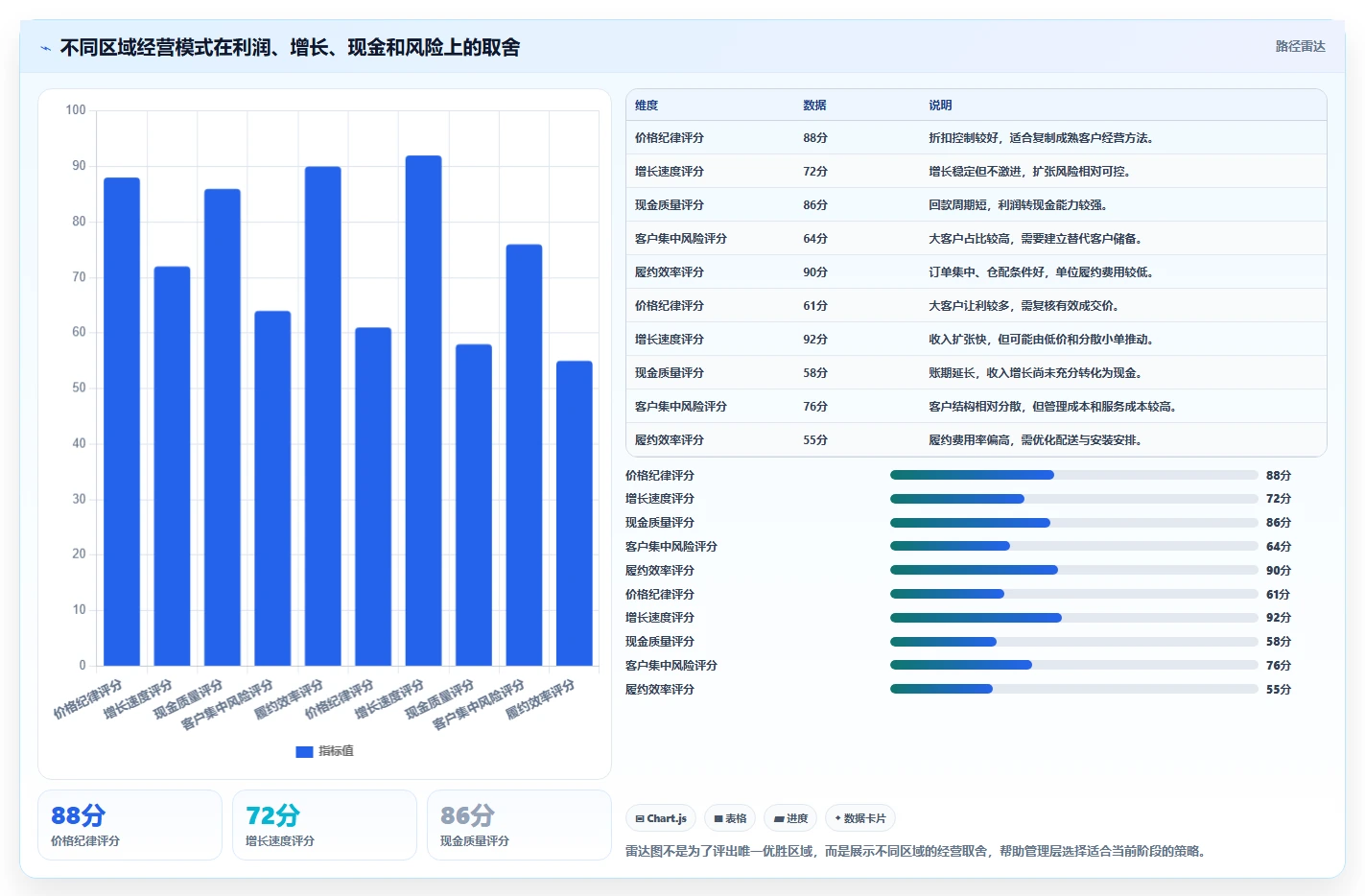Screen dimensions: 1365x896
Task: Open the 88分 价格纪律评分 summary card
Action: click(129, 825)
